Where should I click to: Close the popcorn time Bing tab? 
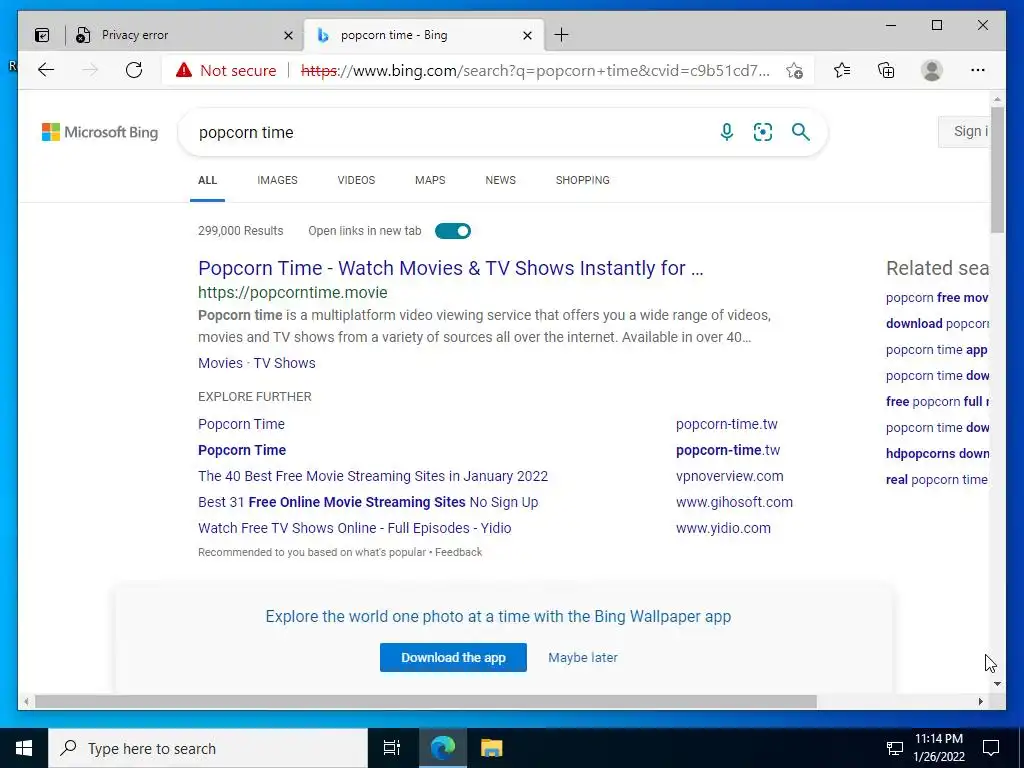click(x=528, y=35)
